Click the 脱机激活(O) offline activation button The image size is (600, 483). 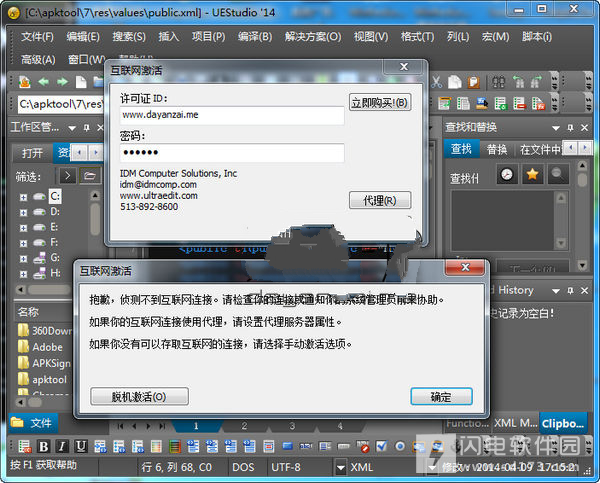click(139, 397)
